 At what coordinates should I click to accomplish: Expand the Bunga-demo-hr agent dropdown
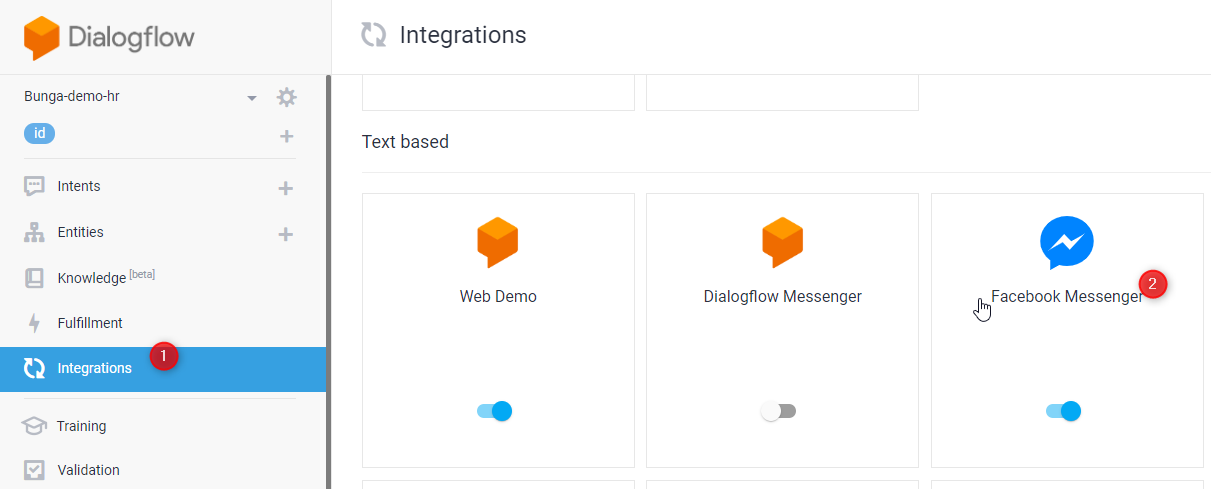coord(252,98)
